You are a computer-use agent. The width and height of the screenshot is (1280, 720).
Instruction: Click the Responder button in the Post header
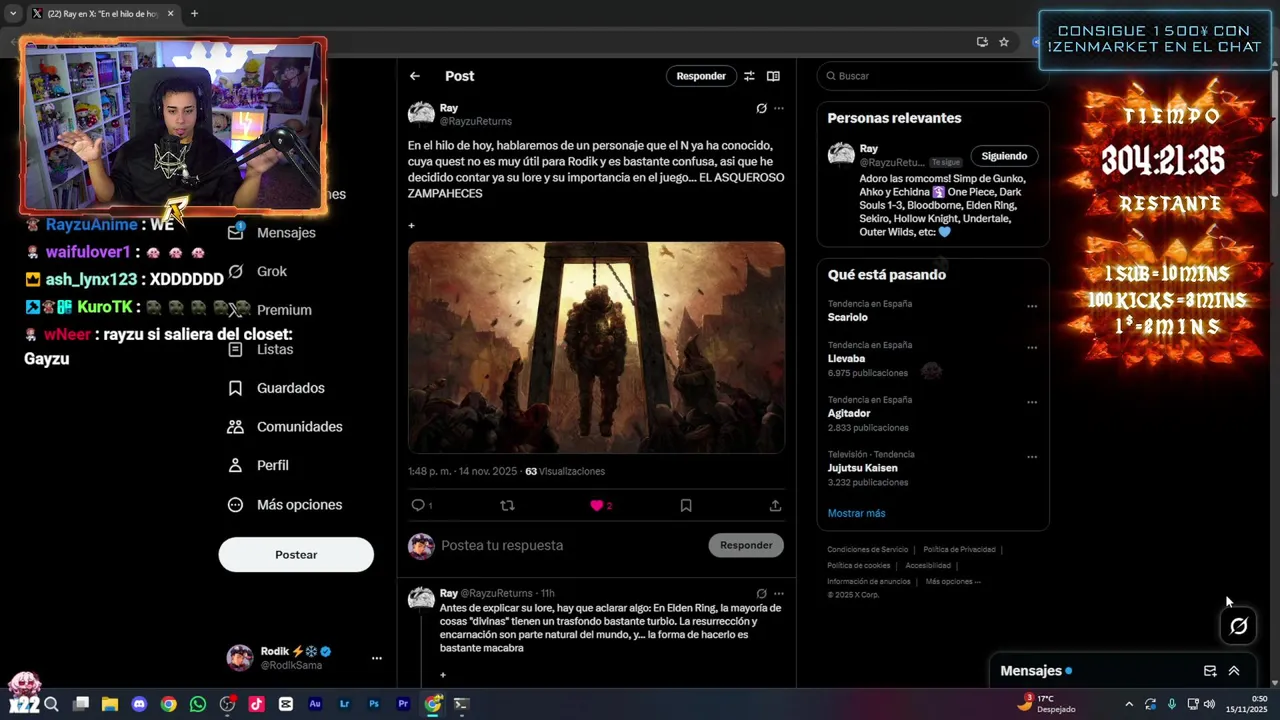point(701,76)
